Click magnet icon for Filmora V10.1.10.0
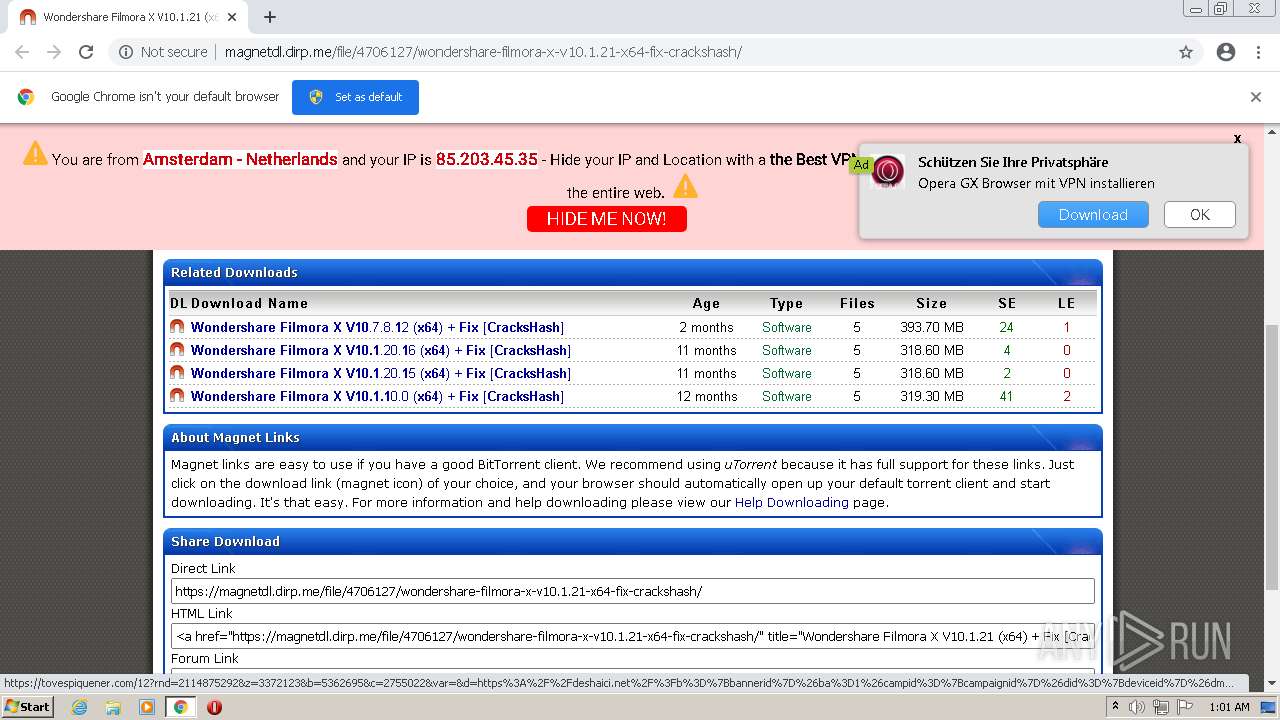Image resolution: width=1280 pixels, height=720 pixels. tap(177, 396)
